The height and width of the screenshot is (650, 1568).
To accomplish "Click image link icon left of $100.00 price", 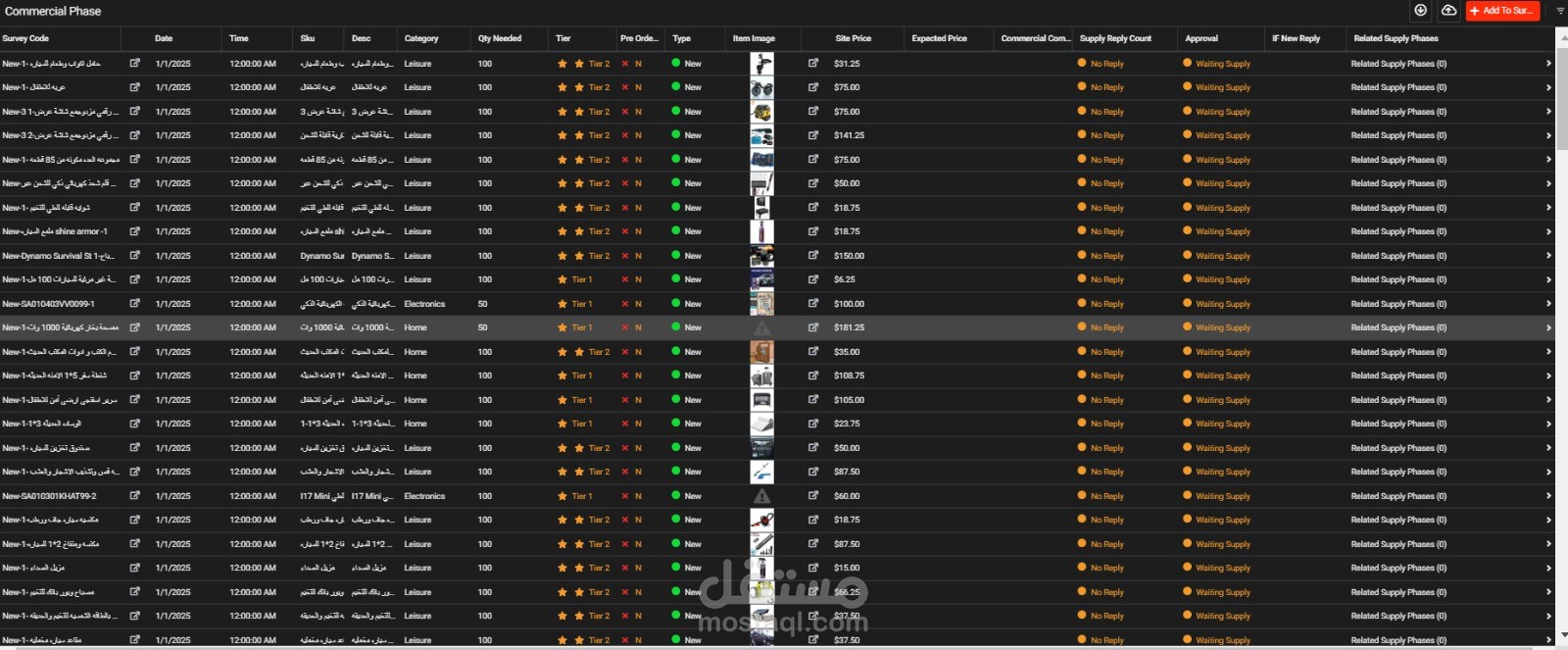I will point(813,303).
